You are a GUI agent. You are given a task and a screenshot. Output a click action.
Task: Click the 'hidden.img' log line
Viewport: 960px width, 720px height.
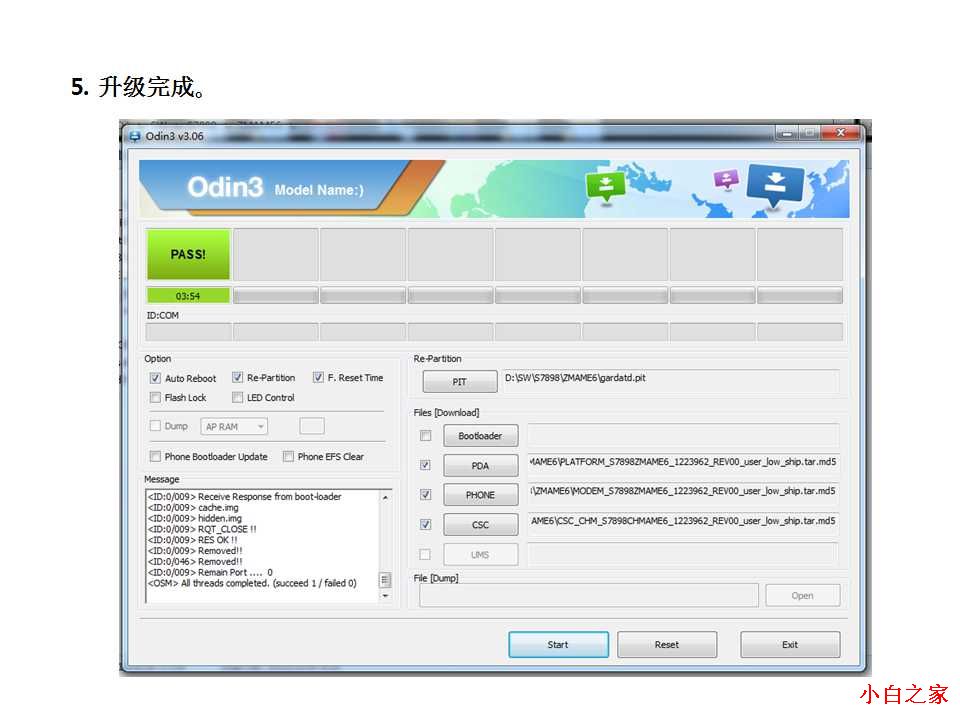tap(195, 519)
